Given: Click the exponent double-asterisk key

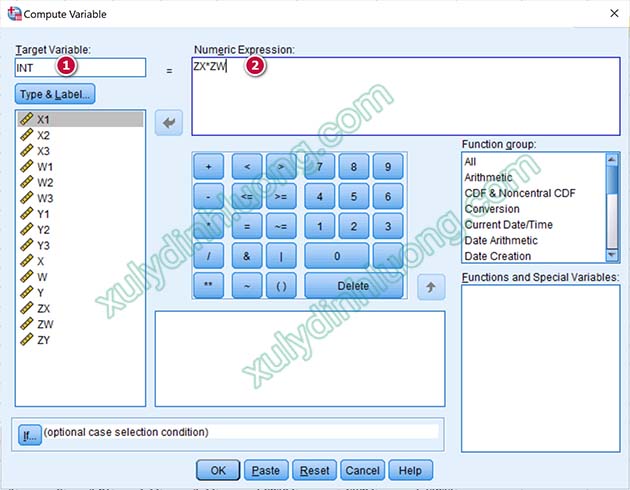Looking at the screenshot, I should tap(209, 285).
